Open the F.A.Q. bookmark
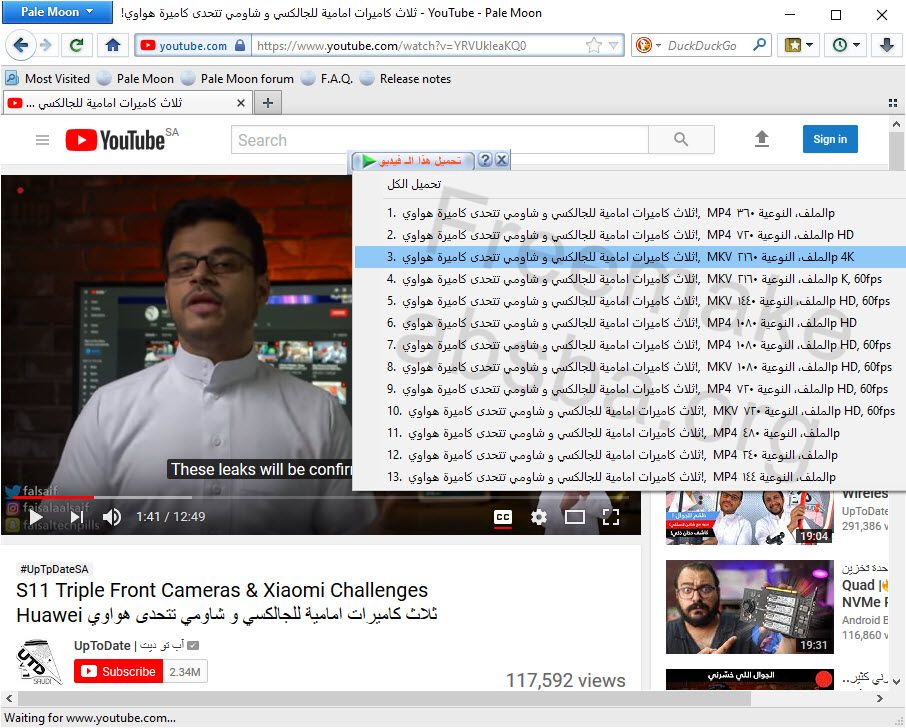 tap(328, 79)
